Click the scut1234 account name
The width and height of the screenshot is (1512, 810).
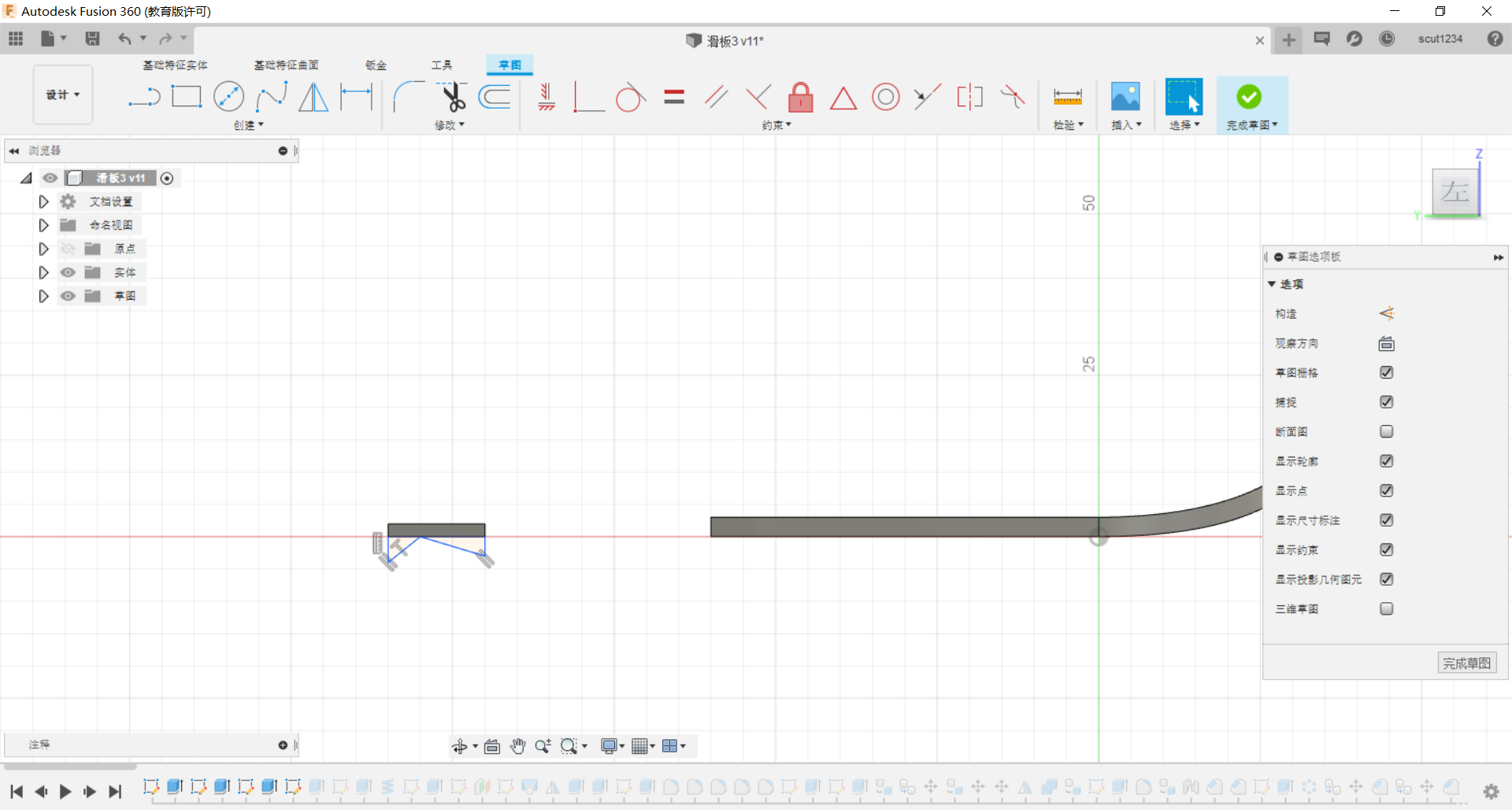(1440, 39)
